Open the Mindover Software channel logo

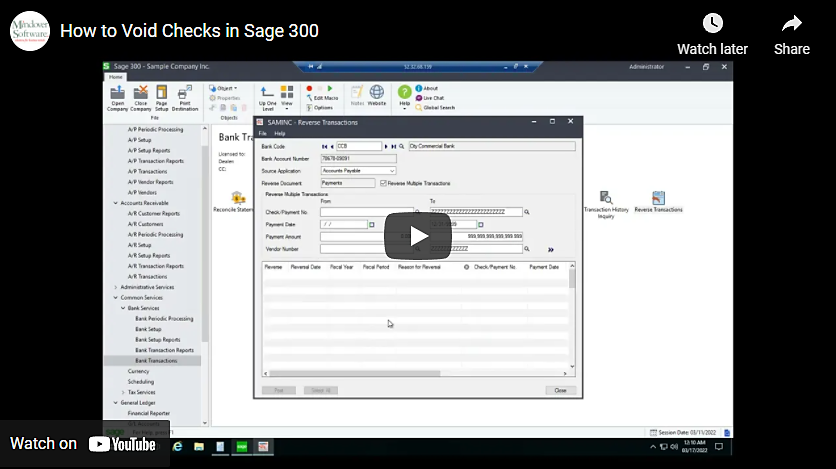[x=30, y=31]
